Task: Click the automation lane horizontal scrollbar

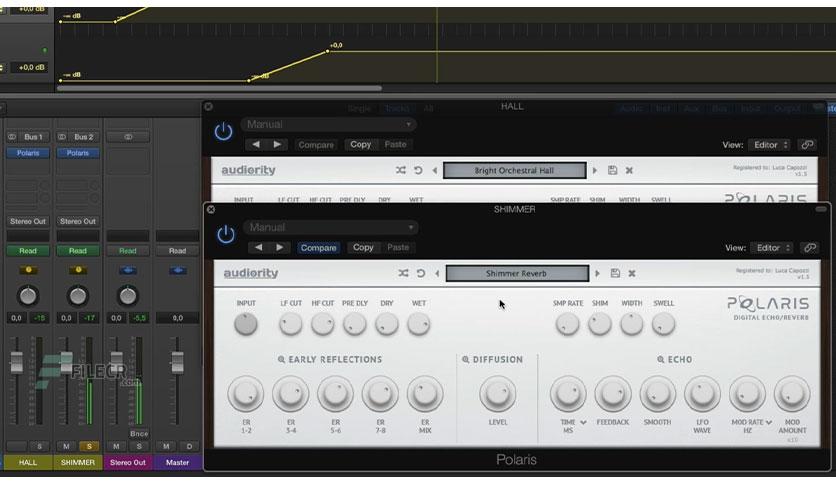Action: tap(219, 88)
